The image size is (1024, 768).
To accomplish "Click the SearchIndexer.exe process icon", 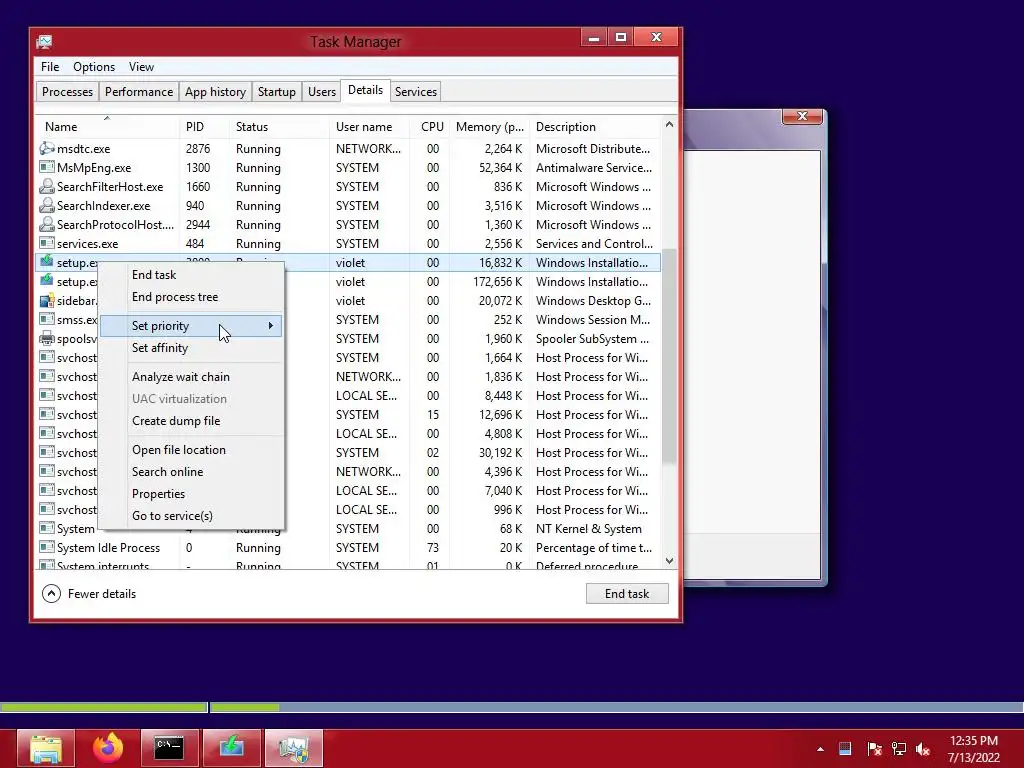I will coord(46,205).
